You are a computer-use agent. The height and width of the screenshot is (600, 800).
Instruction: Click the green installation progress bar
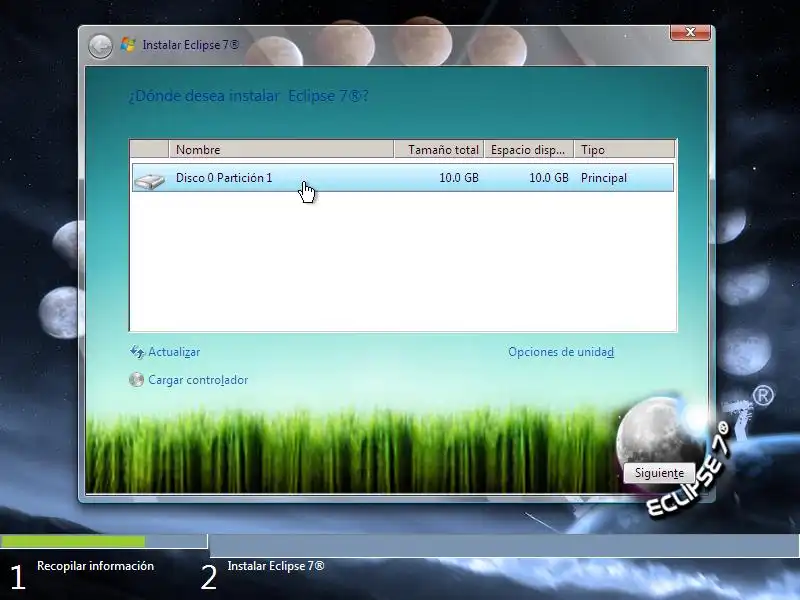pyautogui.click(x=73, y=541)
